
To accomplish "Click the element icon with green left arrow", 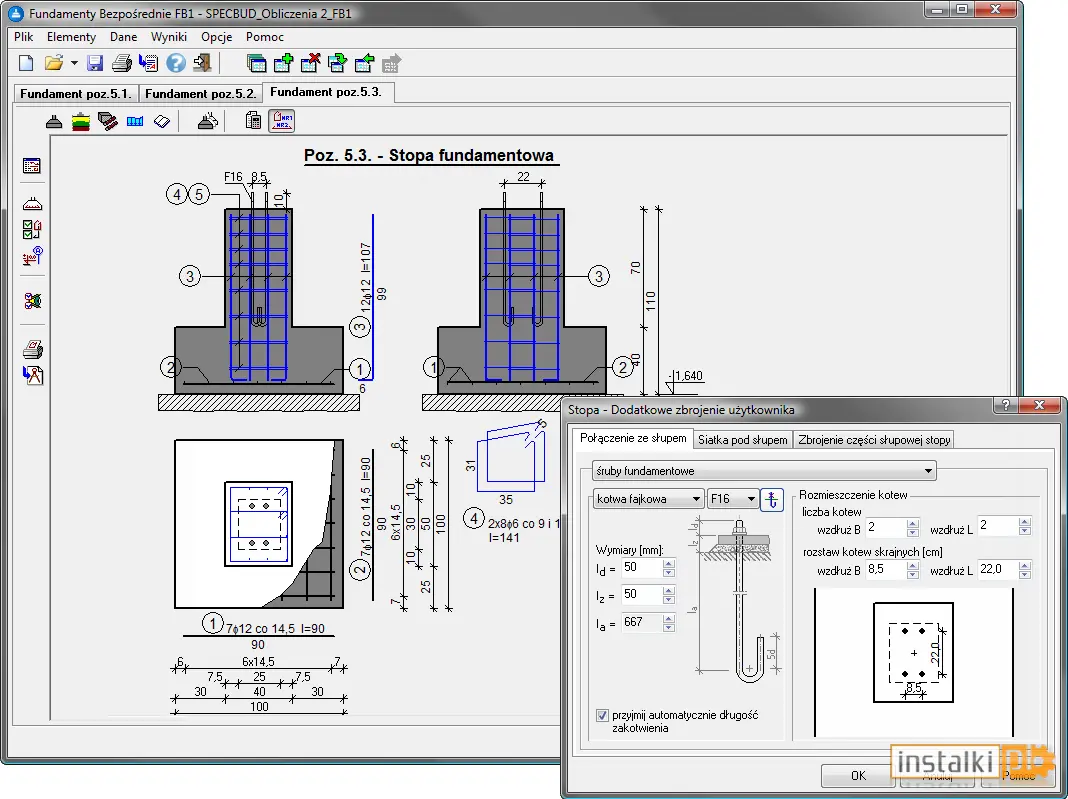I will (364, 63).
